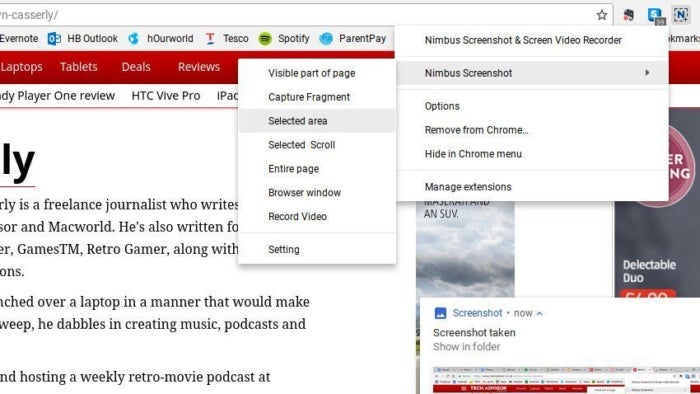Open the Reviews navigation tab
The width and height of the screenshot is (700, 394).
coord(199,67)
